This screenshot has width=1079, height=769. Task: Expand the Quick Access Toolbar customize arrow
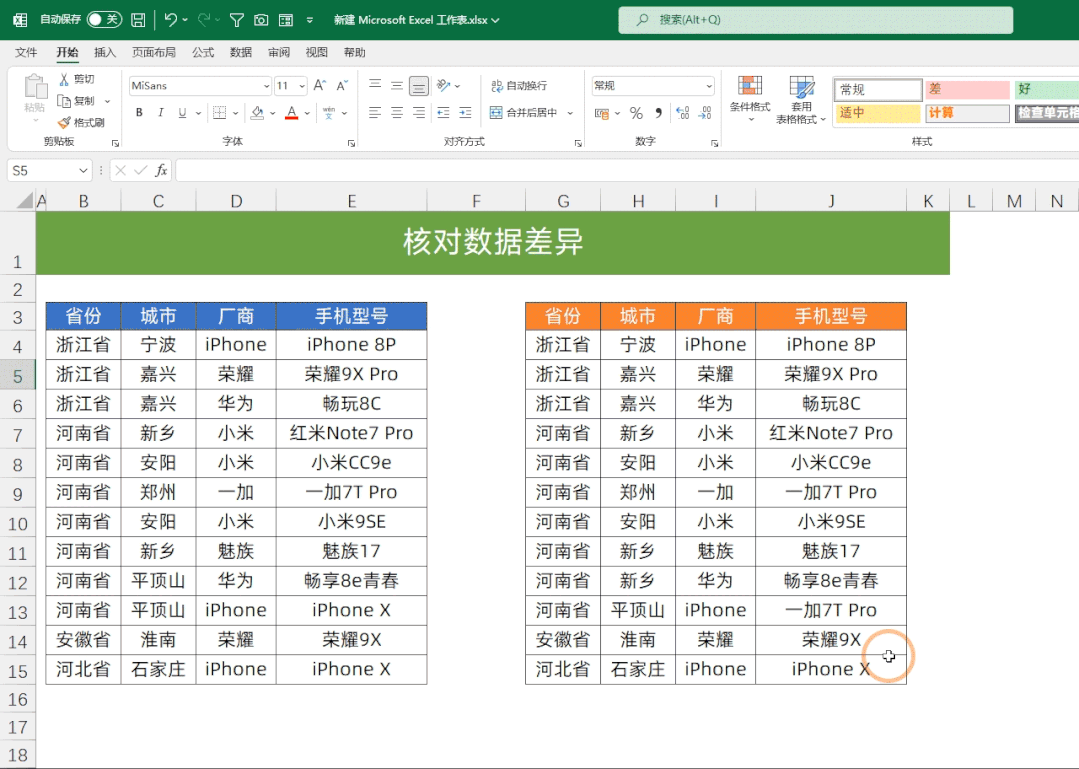pos(310,21)
